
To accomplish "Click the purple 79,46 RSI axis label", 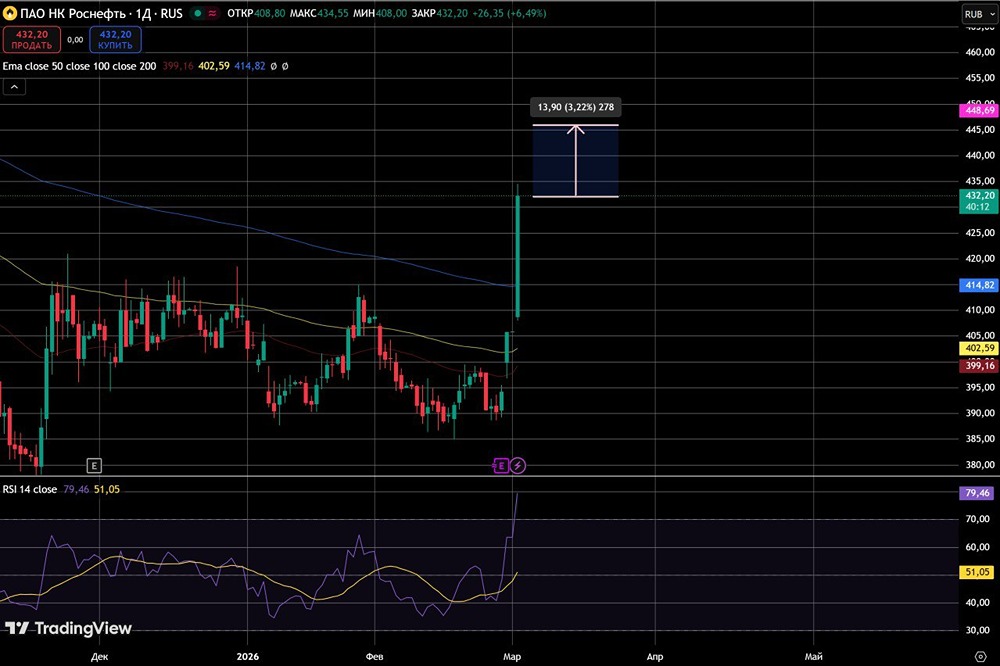I will (x=977, y=493).
